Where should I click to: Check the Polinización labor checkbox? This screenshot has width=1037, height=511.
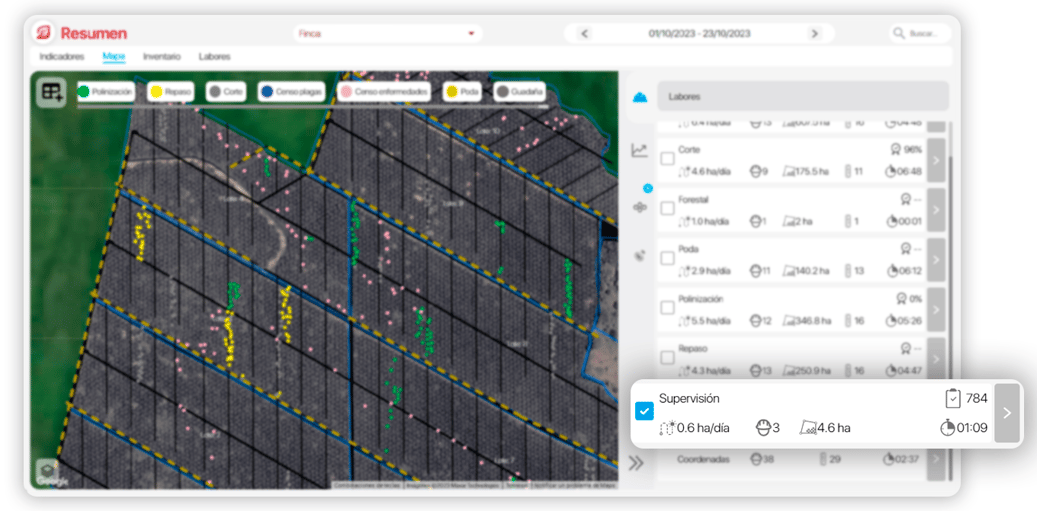(x=667, y=308)
